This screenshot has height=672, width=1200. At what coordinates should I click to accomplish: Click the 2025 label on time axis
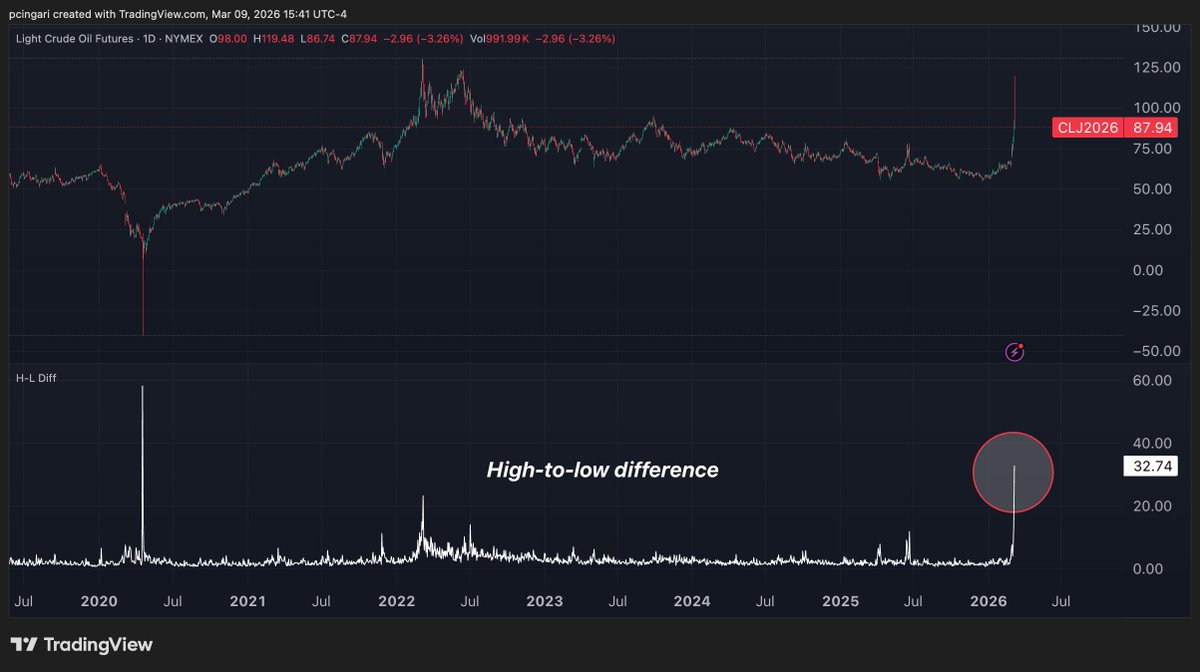click(x=841, y=601)
